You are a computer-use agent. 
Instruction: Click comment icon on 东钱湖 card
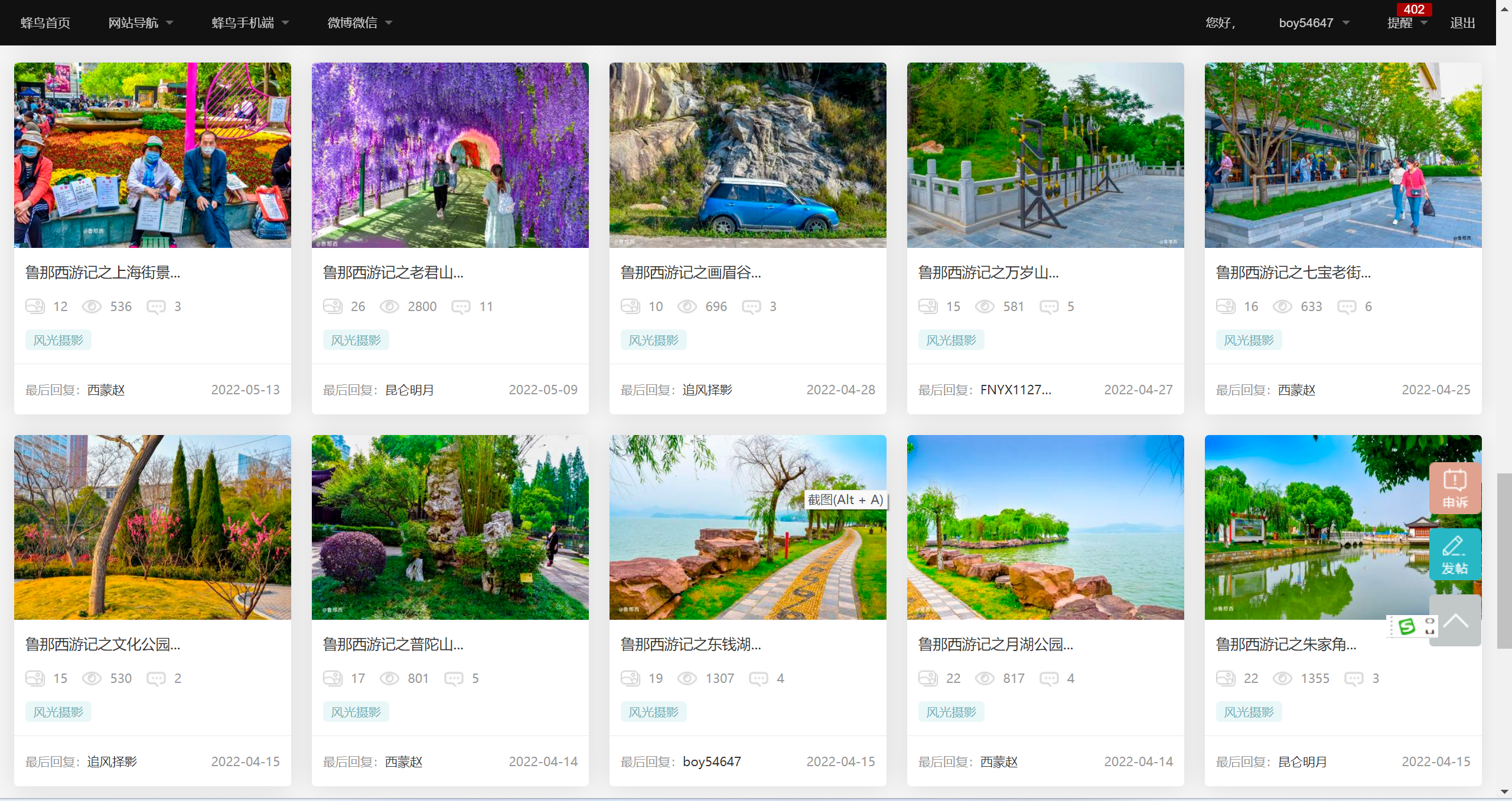click(x=758, y=678)
